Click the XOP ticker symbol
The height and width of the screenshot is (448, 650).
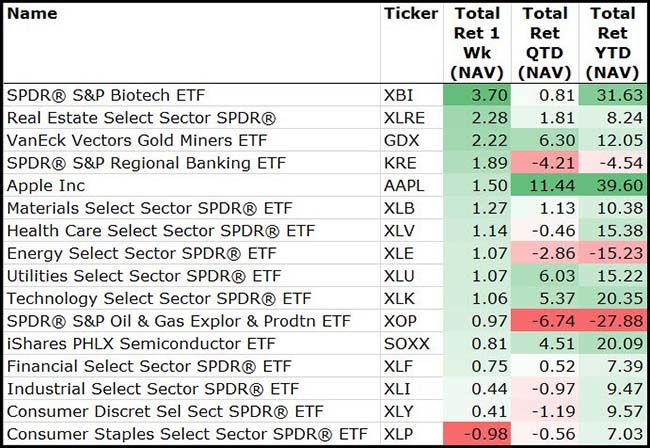pos(402,322)
